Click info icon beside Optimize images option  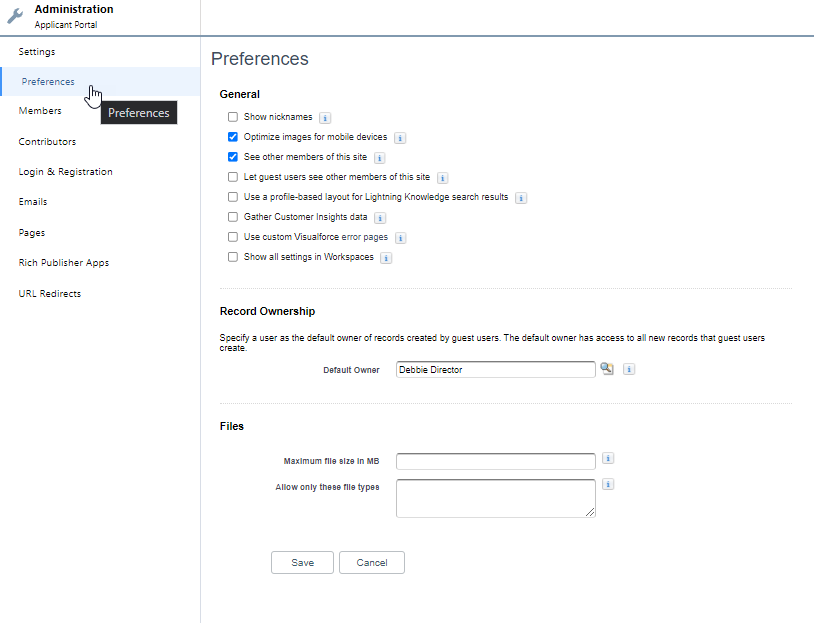tap(400, 138)
